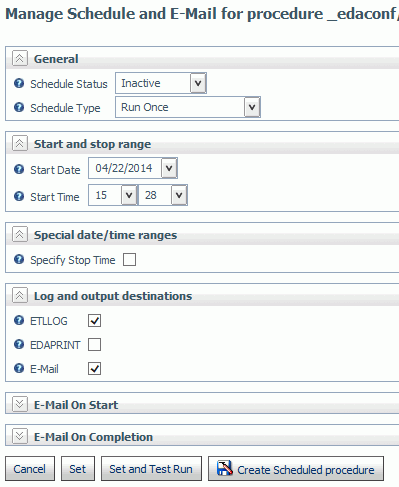Screen dimensions: 399x487
Task: Check the EDAPRINT checkbox
Action: click(95, 345)
